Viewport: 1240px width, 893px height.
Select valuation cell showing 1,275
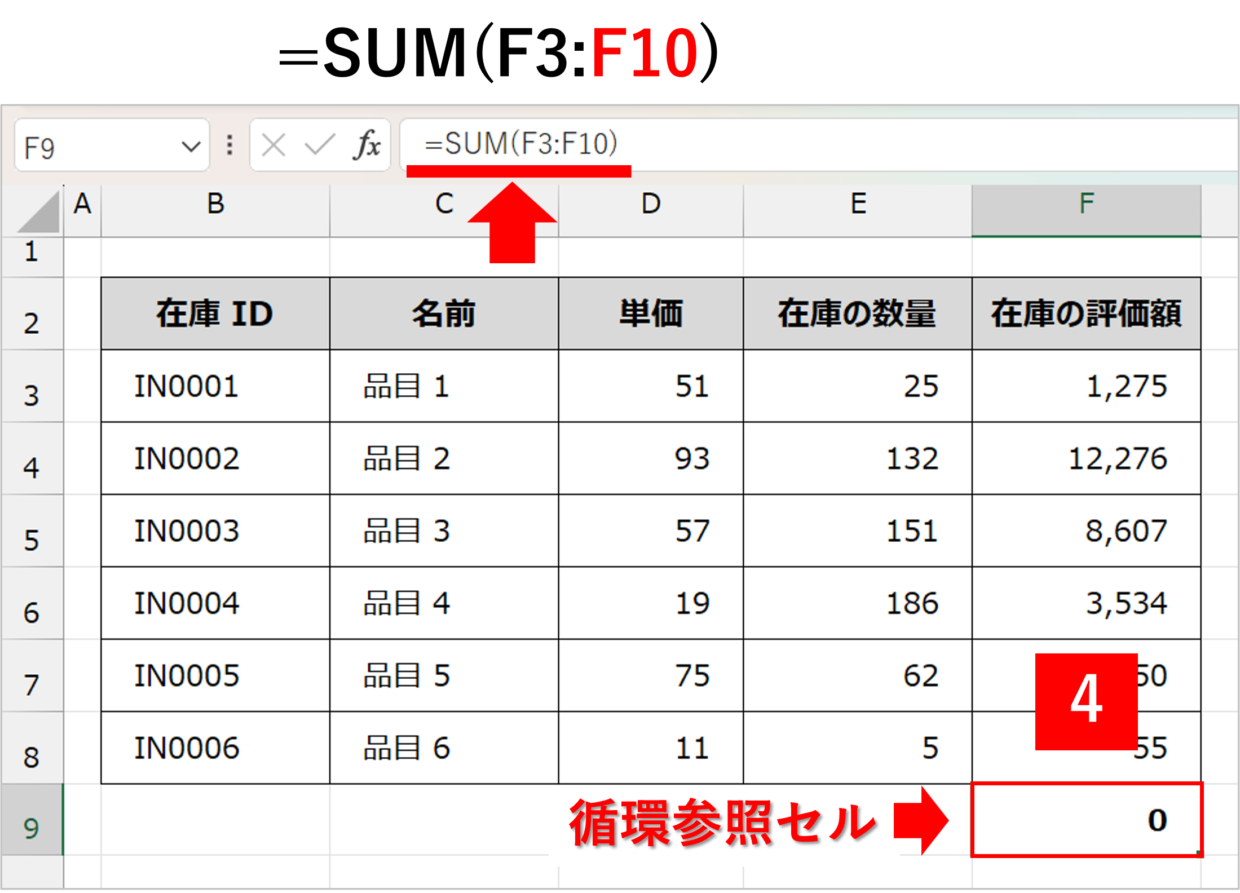click(1086, 386)
